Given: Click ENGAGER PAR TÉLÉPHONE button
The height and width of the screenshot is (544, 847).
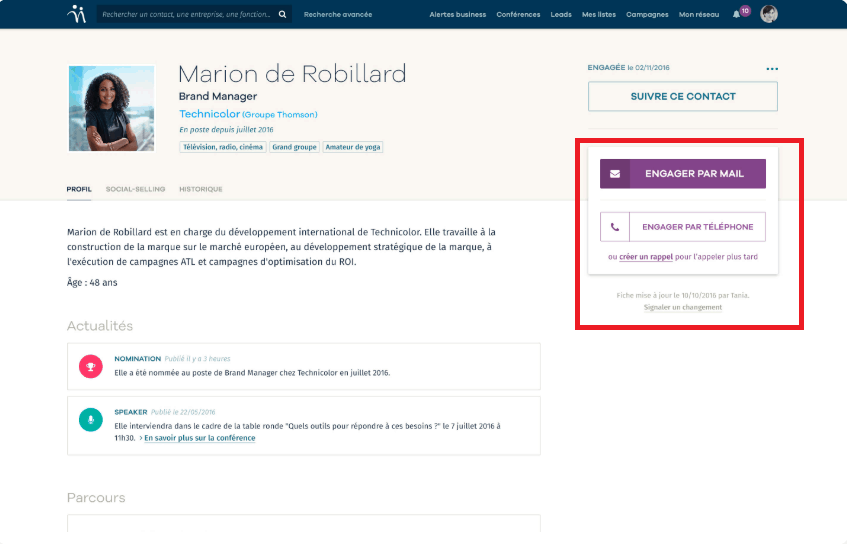Looking at the screenshot, I should [x=683, y=227].
